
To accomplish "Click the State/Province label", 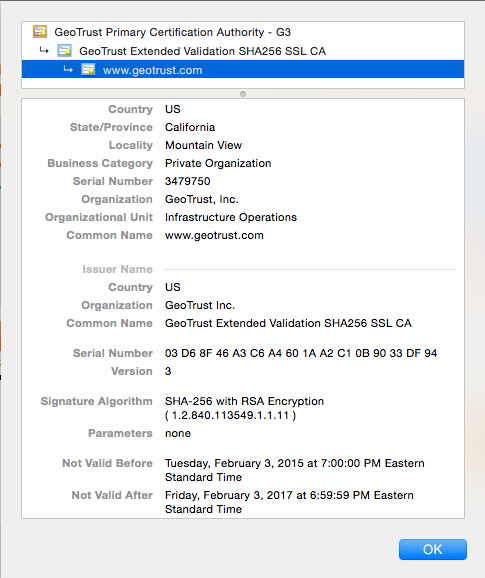I will point(111,127).
